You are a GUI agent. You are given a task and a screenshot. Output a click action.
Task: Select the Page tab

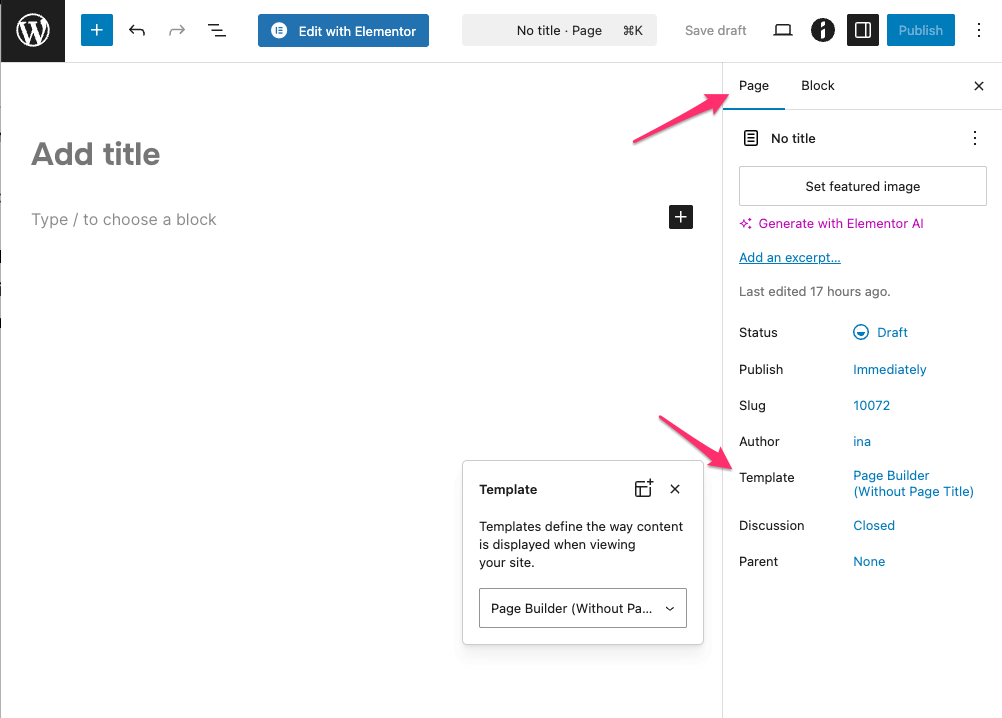coord(754,86)
